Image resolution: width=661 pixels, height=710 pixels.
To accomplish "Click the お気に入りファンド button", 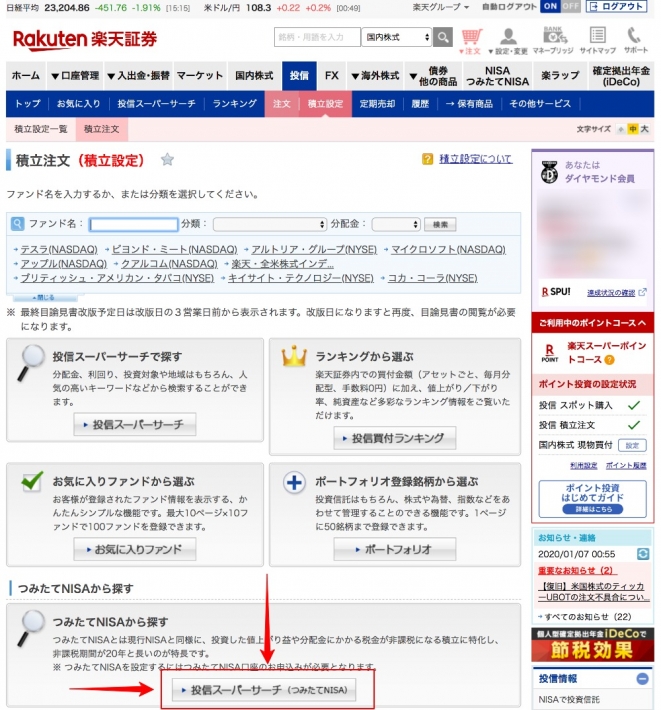I will [134, 549].
